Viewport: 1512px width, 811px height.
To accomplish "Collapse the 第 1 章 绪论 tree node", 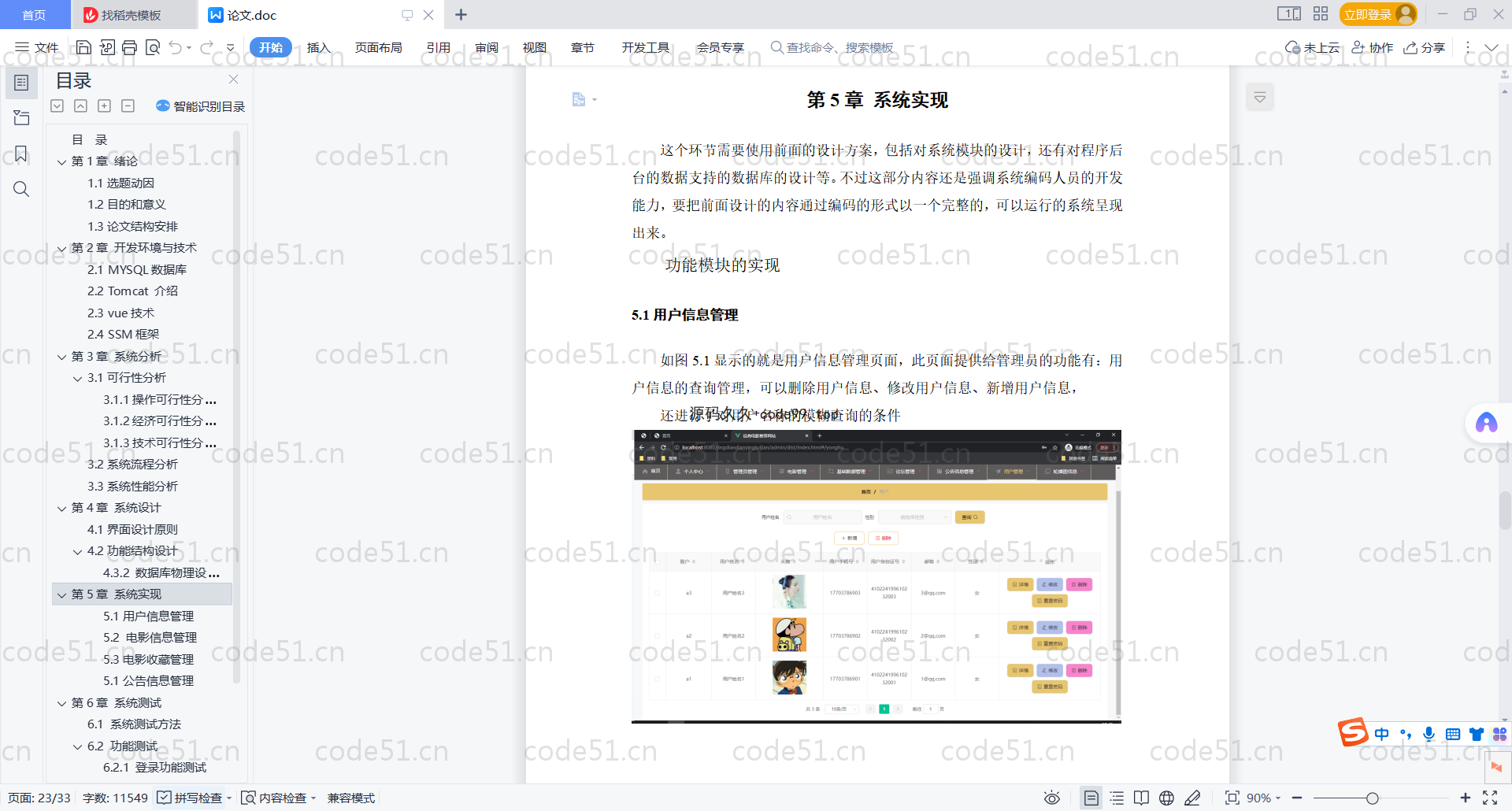I will pyautogui.click(x=61, y=161).
